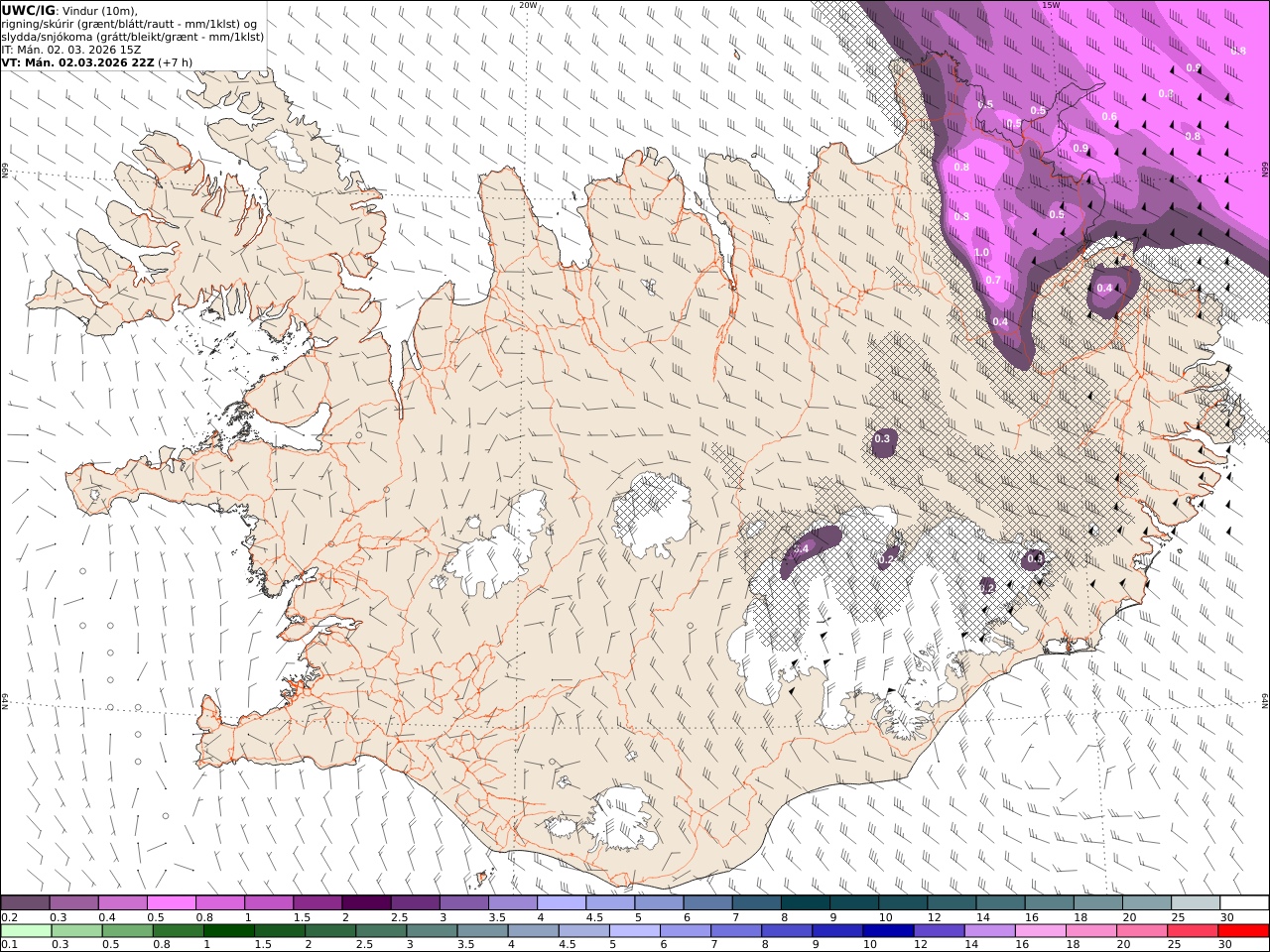Viewport: 1270px width, 952px height.
Task: Click the dark teal 8 swatch in upper scale
Action: [x=806, y=902]
